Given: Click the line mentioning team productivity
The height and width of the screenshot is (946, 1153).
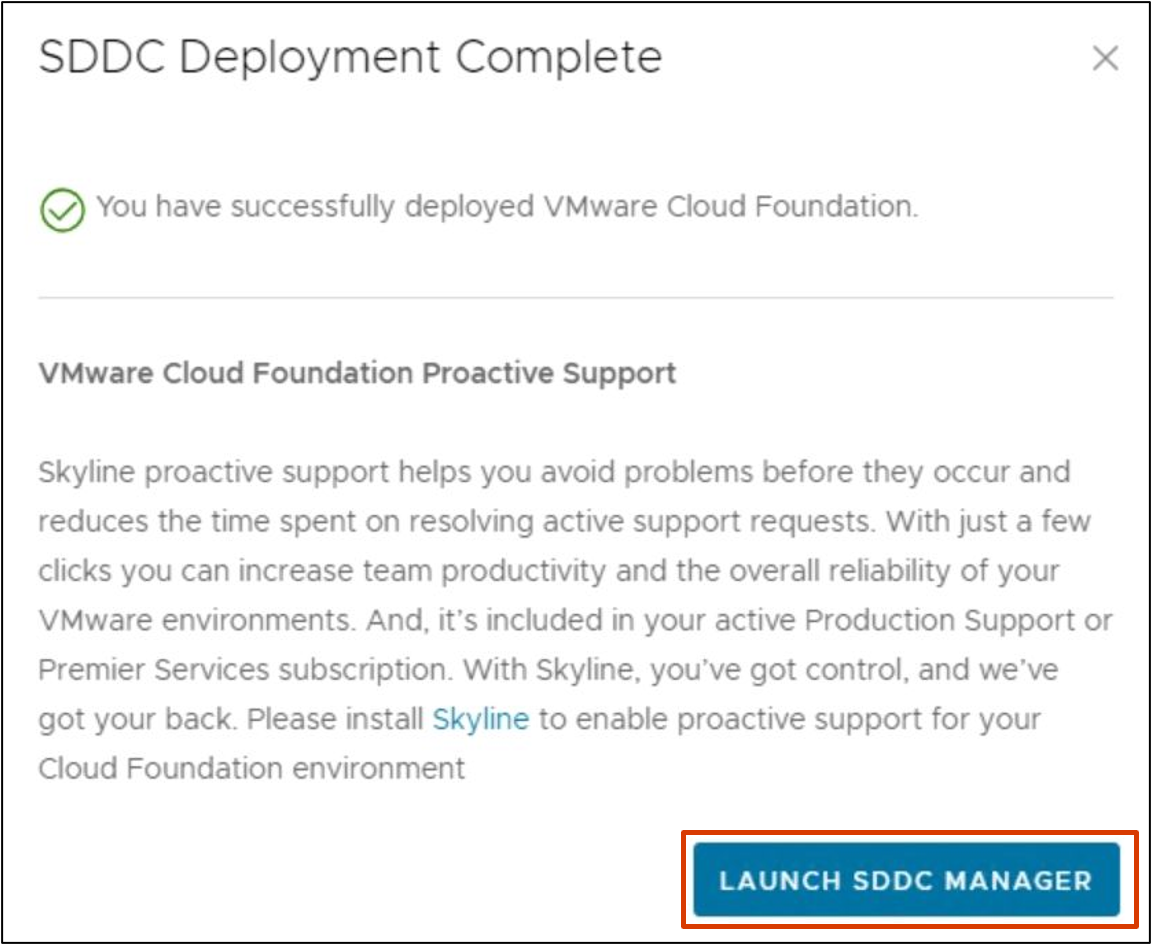Looking at the screenshot, I should 549,571.
